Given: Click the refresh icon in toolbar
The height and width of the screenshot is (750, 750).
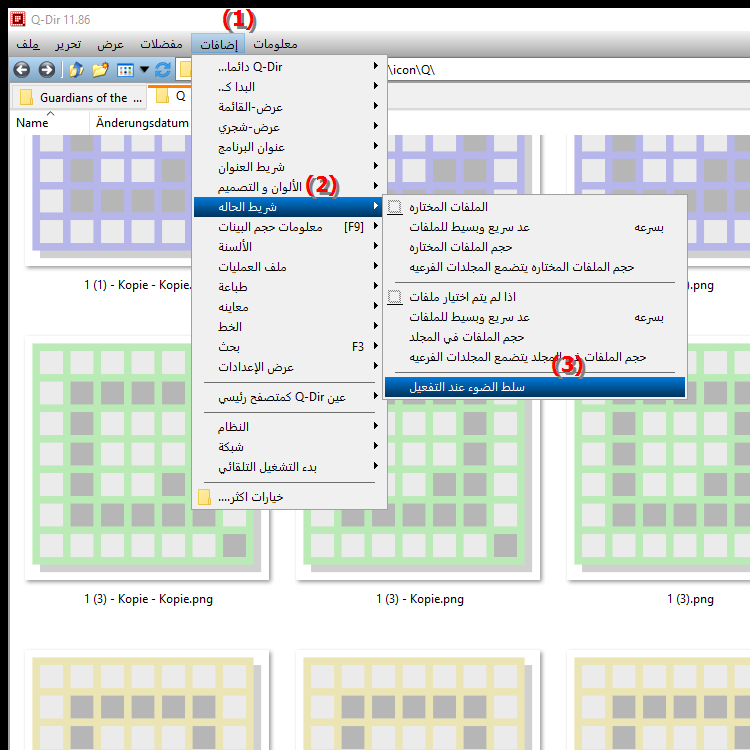Looking at the screenshot, I should coord(163,70).
